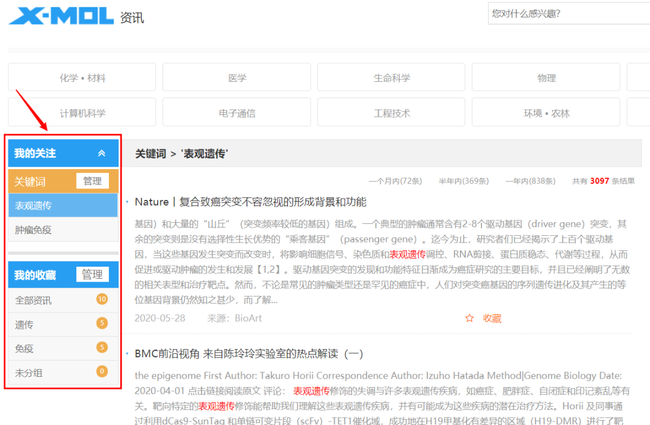
Task: Click the zero badge next to 未分组
Action: tap(101, 372)
